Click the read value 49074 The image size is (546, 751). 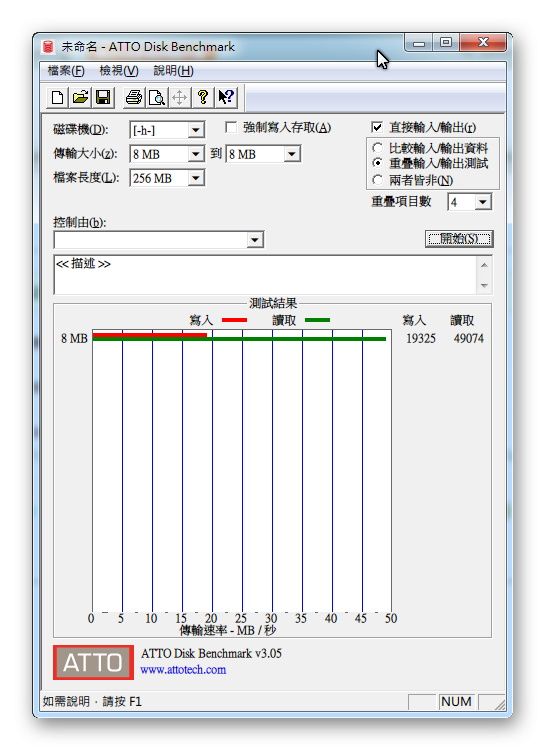[468, 339]
